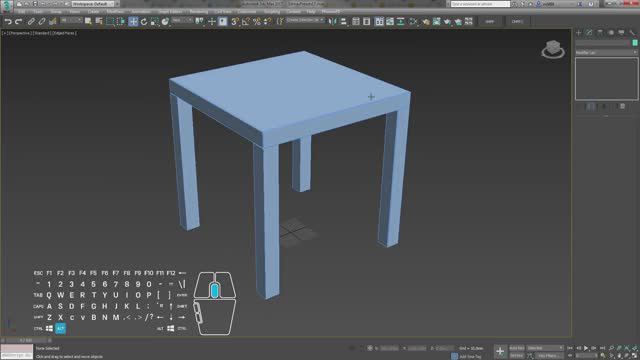The height and width of the screenshot is (360, 640).
Task: Open the Selected key filter dropdown
Action: 545,348
